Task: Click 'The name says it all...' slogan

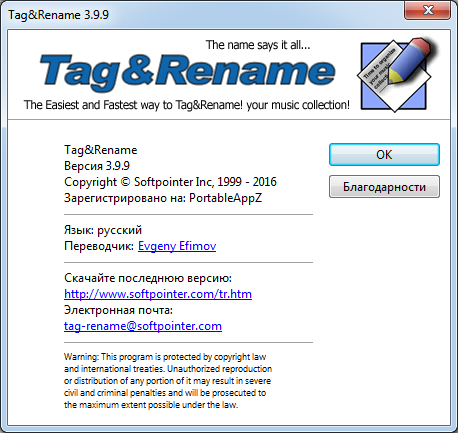Action: (258, 45)
